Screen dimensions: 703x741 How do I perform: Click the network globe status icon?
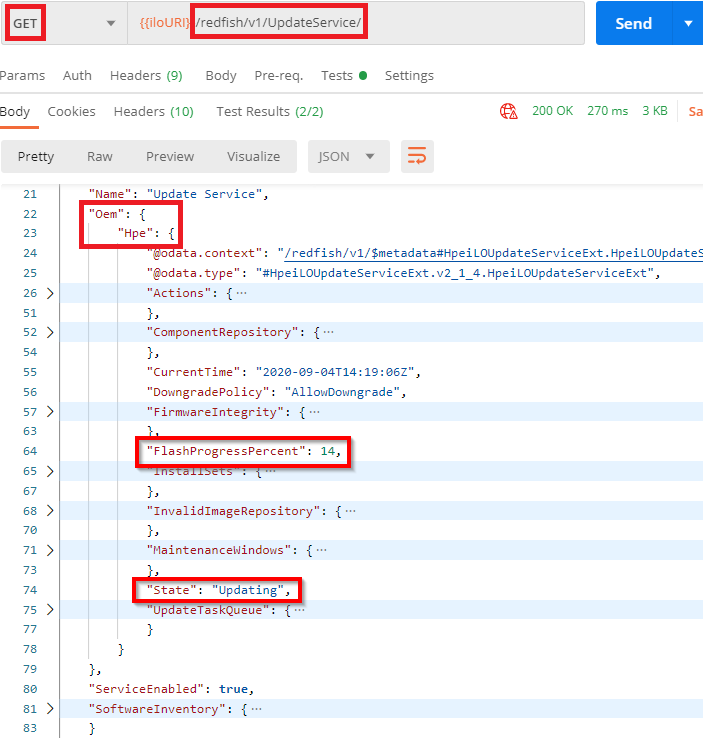click(509, 112)
